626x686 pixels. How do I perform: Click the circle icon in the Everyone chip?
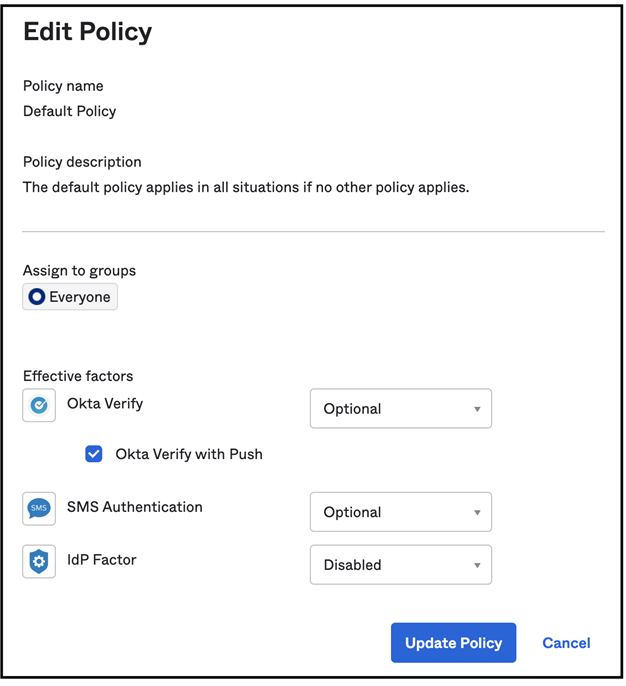[37, 297]
